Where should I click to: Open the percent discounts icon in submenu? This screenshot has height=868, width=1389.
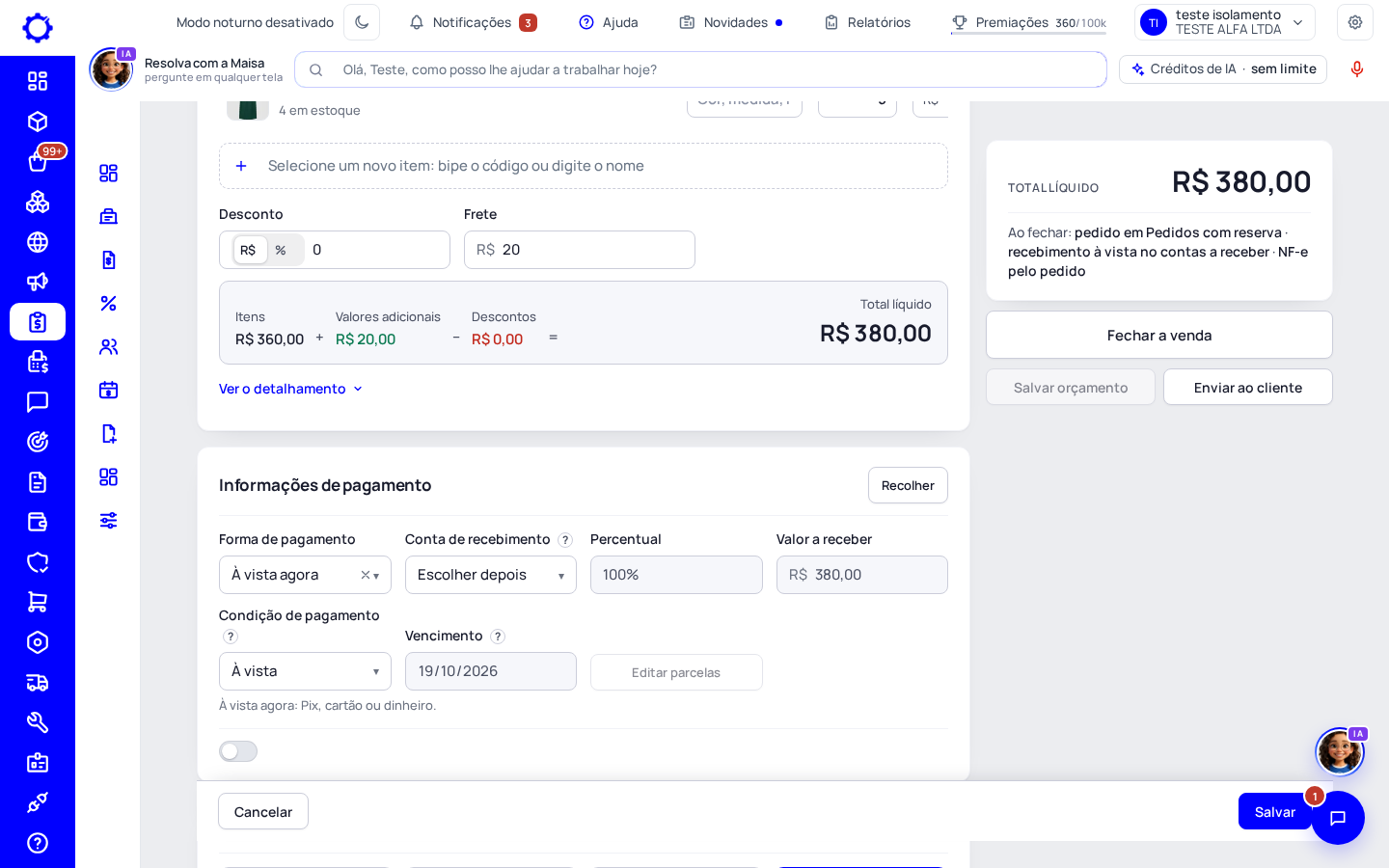pyautogui.click(x=108, y=303)
